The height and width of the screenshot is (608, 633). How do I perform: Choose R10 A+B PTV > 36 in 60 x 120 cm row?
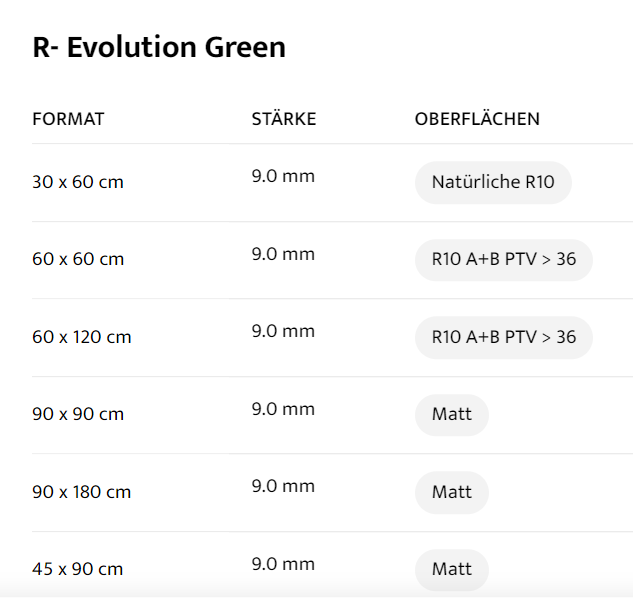503,337
